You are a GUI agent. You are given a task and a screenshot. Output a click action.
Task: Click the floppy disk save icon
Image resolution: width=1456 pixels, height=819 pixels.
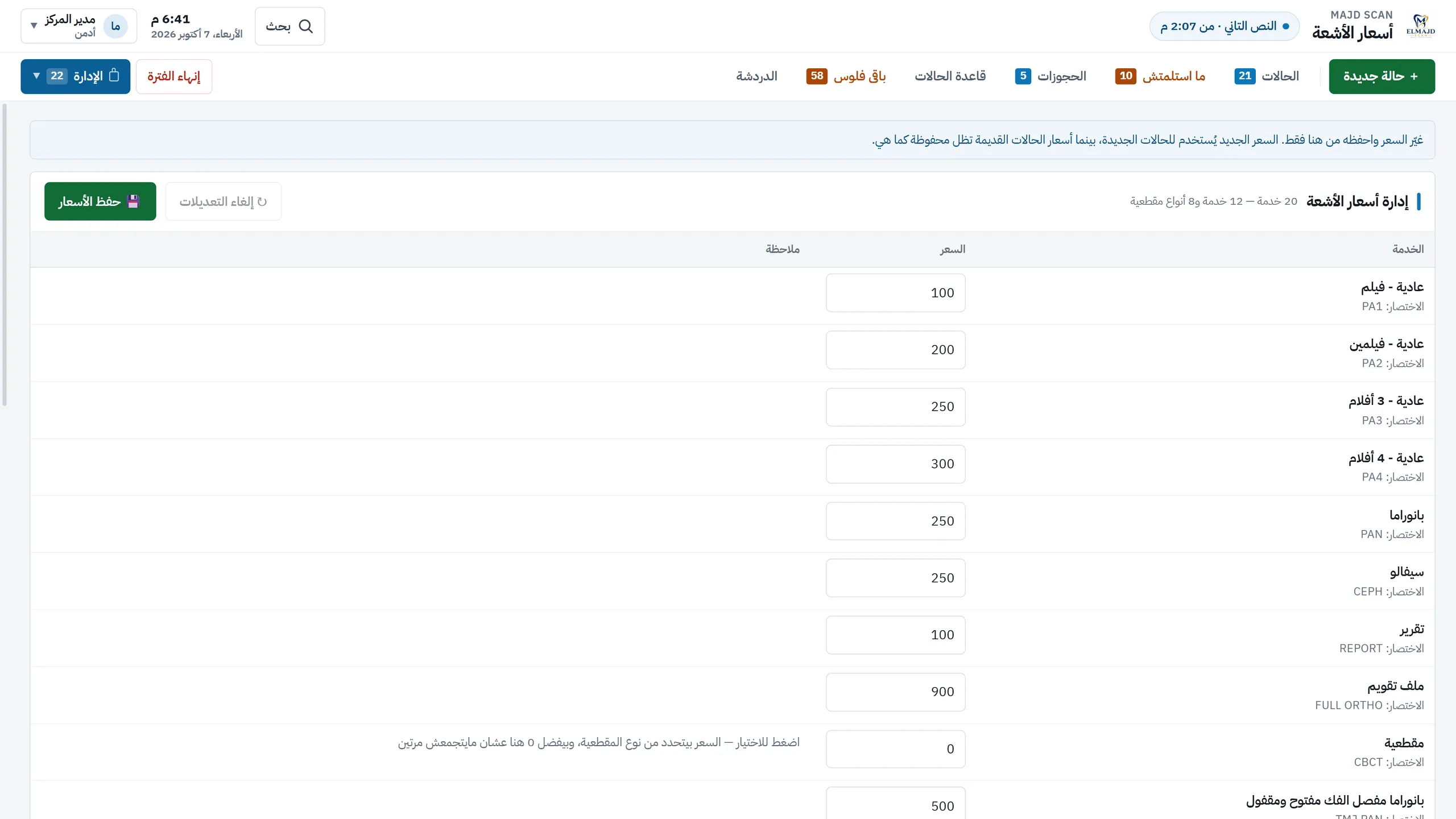133,201
